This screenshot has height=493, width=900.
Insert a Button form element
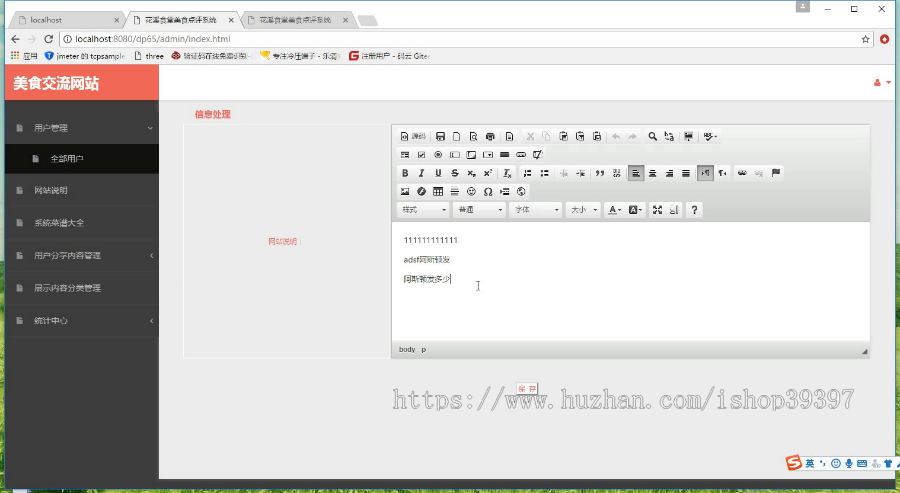pyautogui.click(x=505, y=155)
